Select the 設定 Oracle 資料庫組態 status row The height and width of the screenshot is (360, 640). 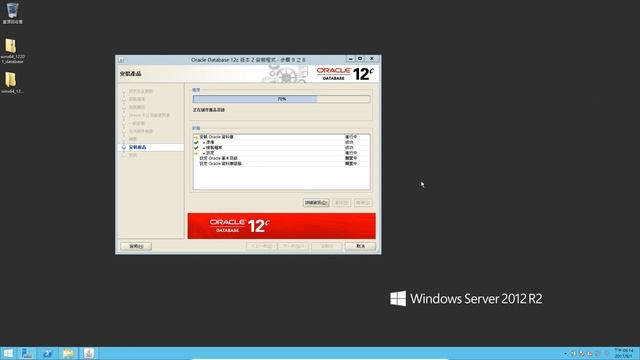click(x=281, y=163)
